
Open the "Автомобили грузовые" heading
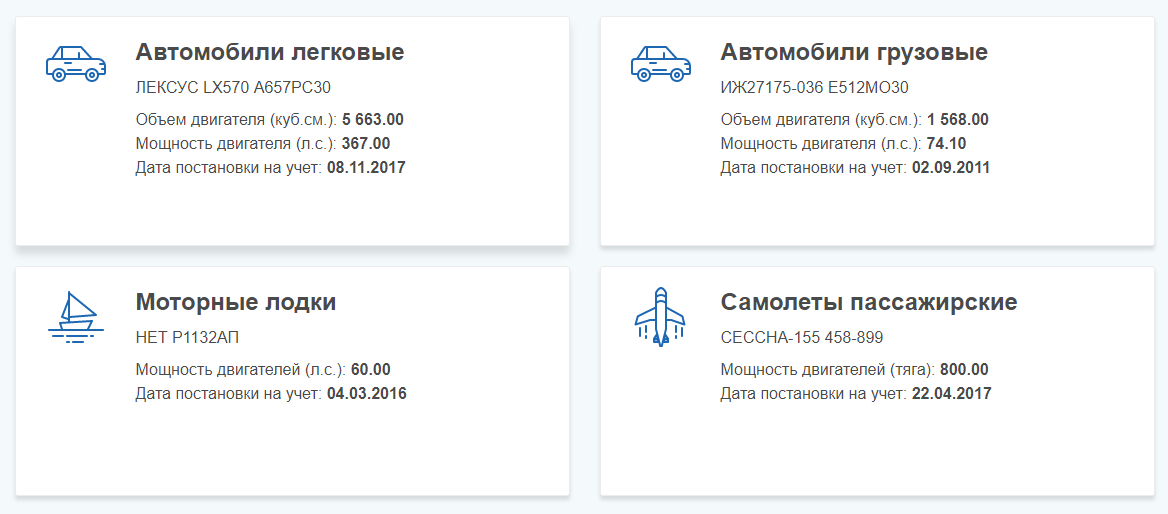(x=854, y=52)
